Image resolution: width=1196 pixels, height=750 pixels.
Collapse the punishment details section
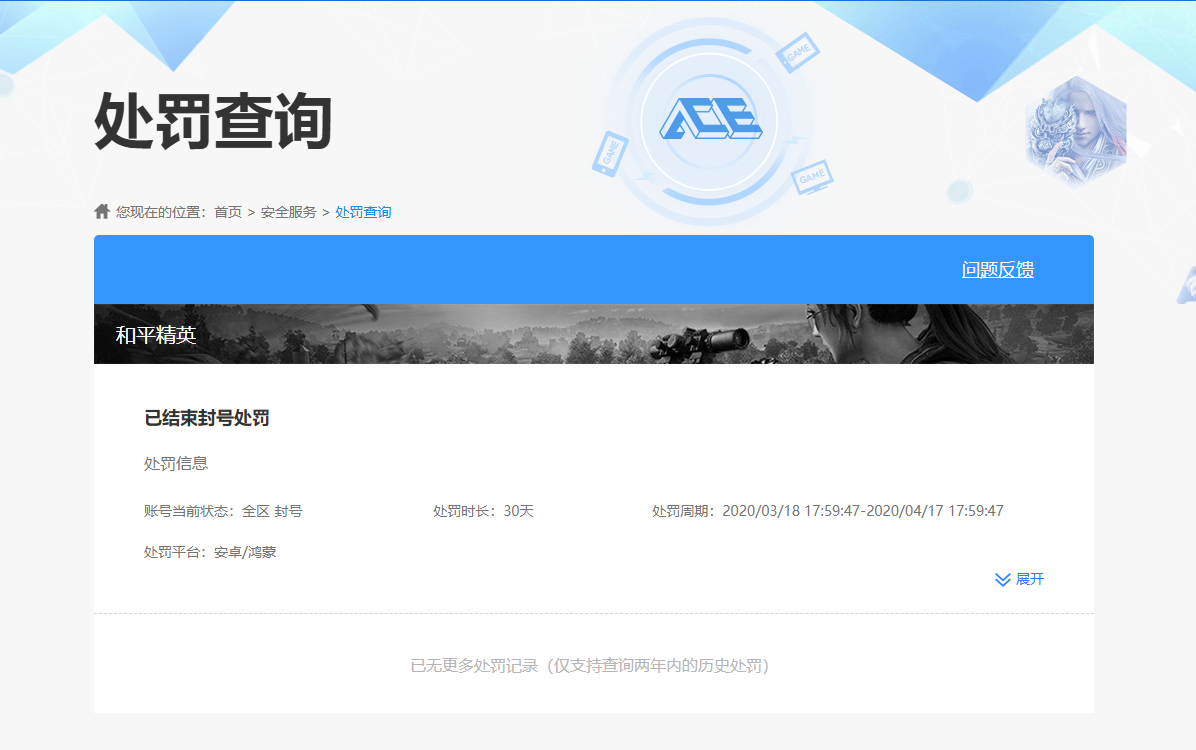[1018, 580]
